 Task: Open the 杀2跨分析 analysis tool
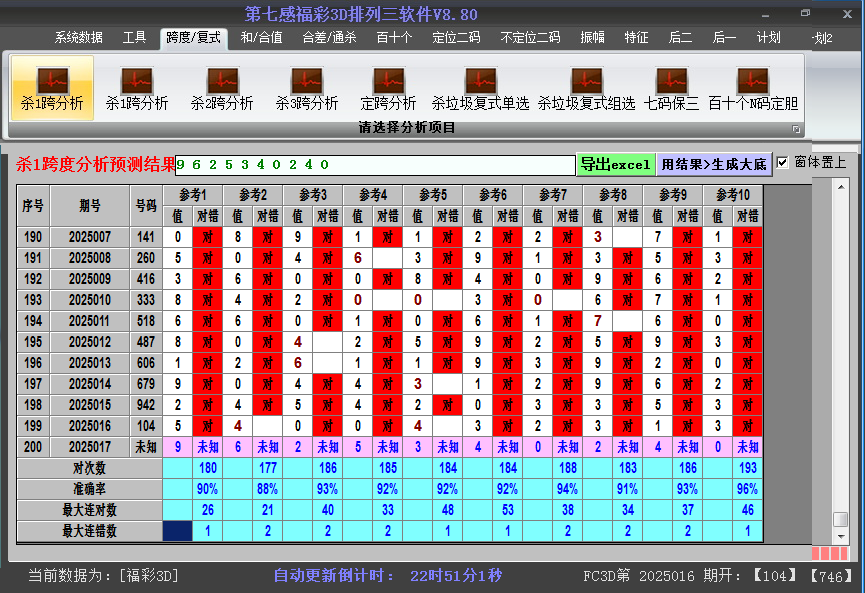pyautogui.click(x=222, y=88)
